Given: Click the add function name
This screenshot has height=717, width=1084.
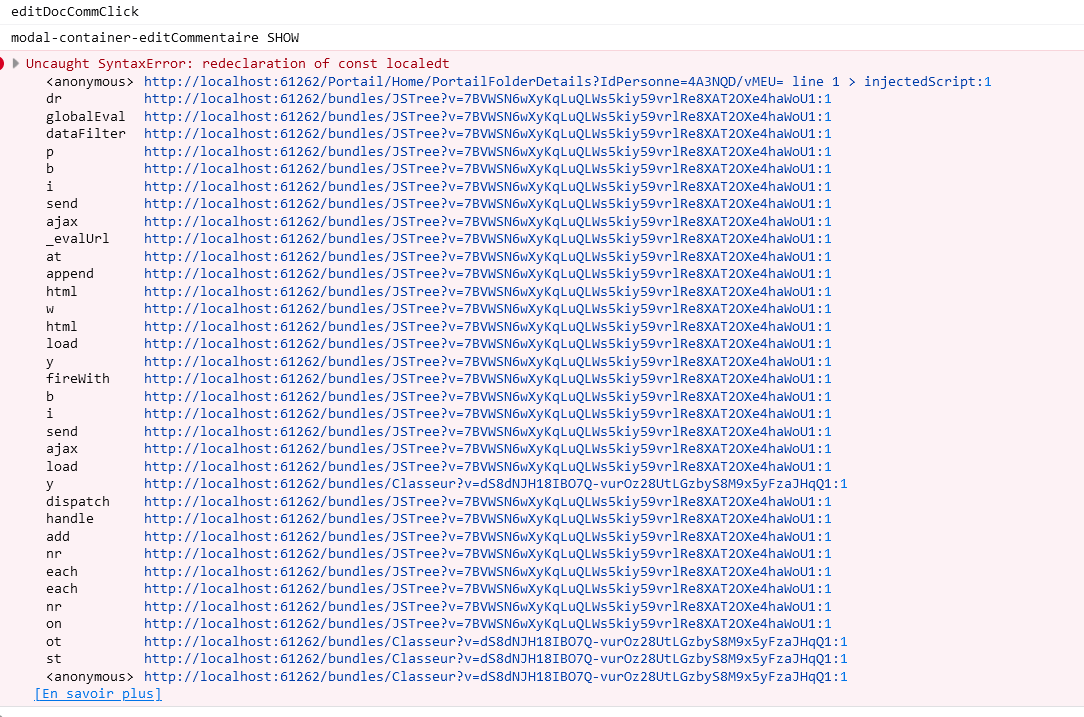Looking at the screenshot, I should pos(58,537).
